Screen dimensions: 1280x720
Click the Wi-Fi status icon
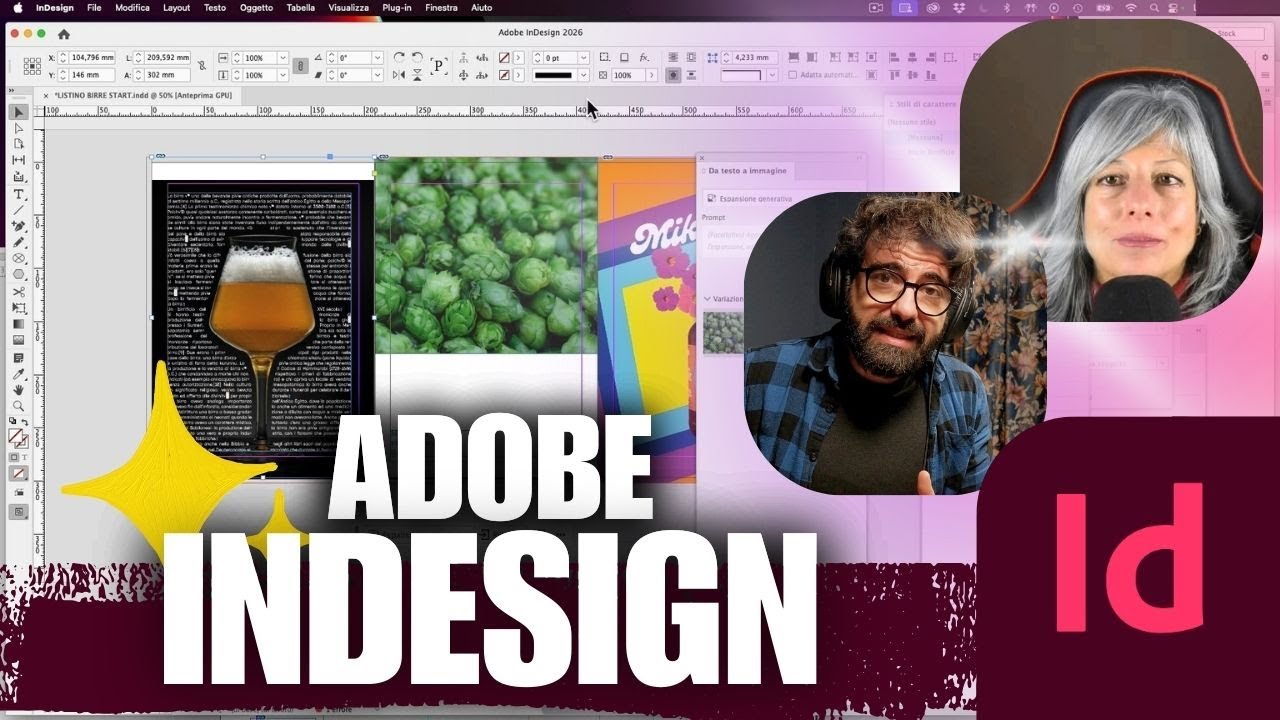(1131, 7)
